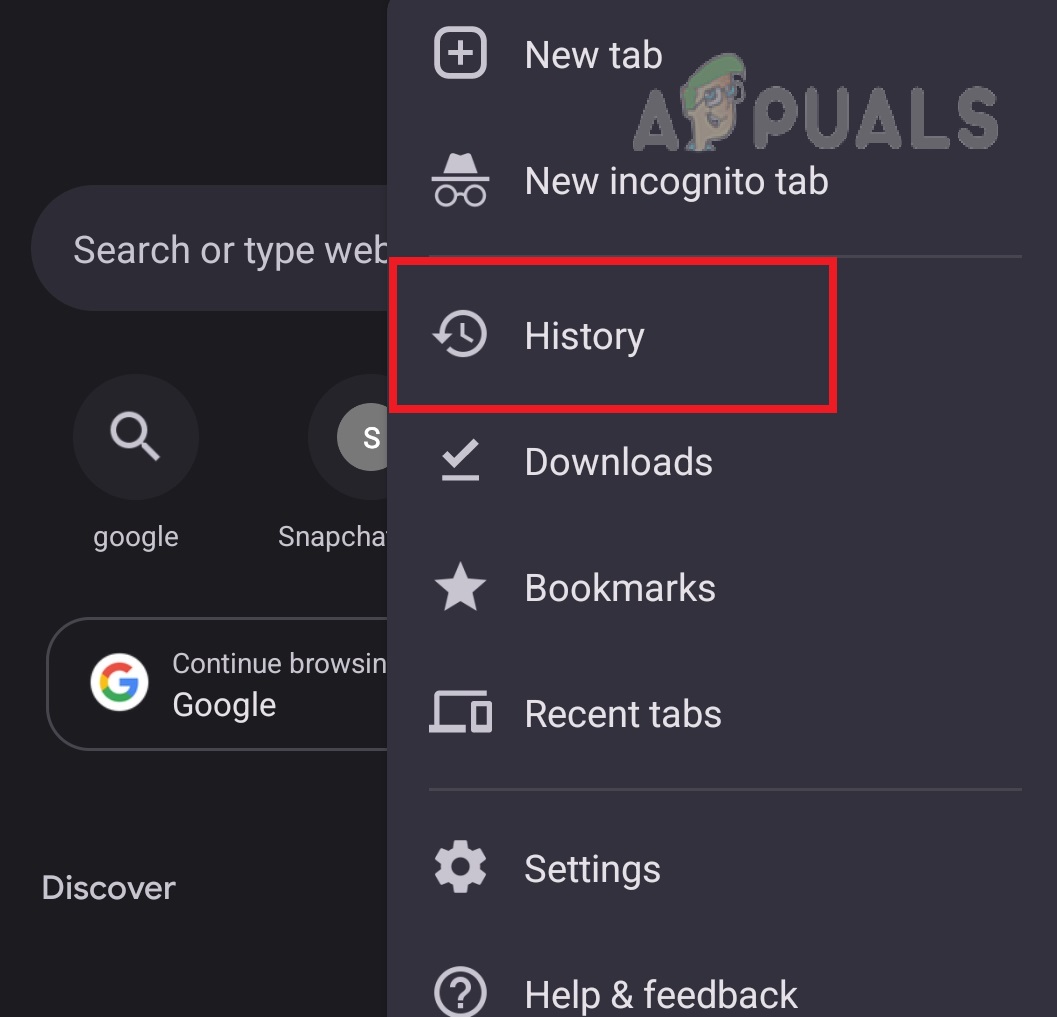Select Help & feedback menu item
This screenshot has height=1017, width=1057.
661,992
